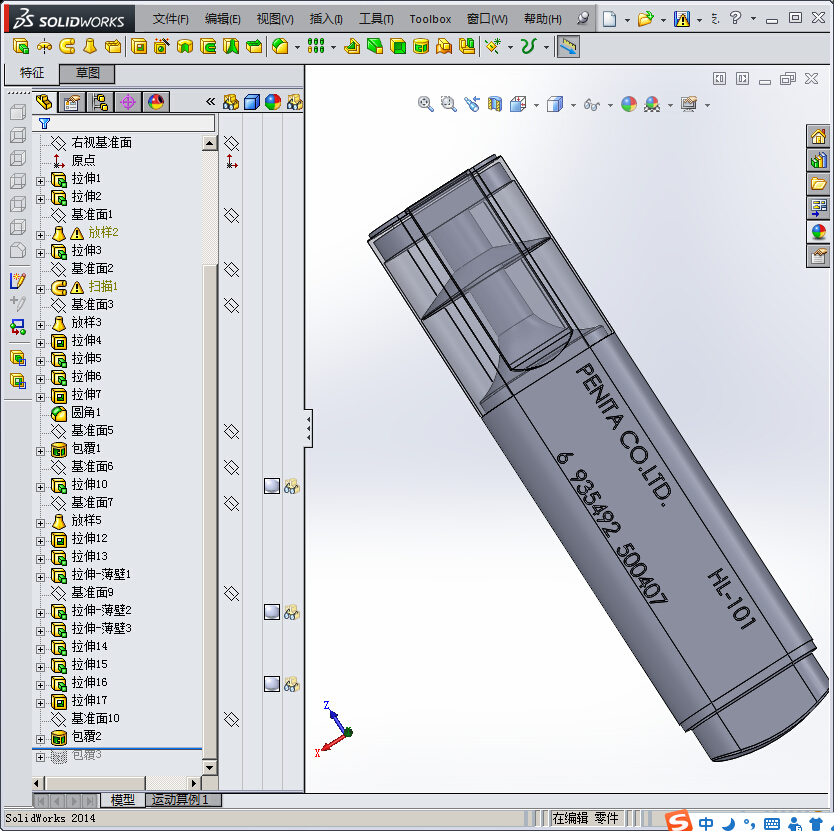This screenshot has height=831, width=834.
Task: Activate the Instant3D tool
Action: coord(568,47)
